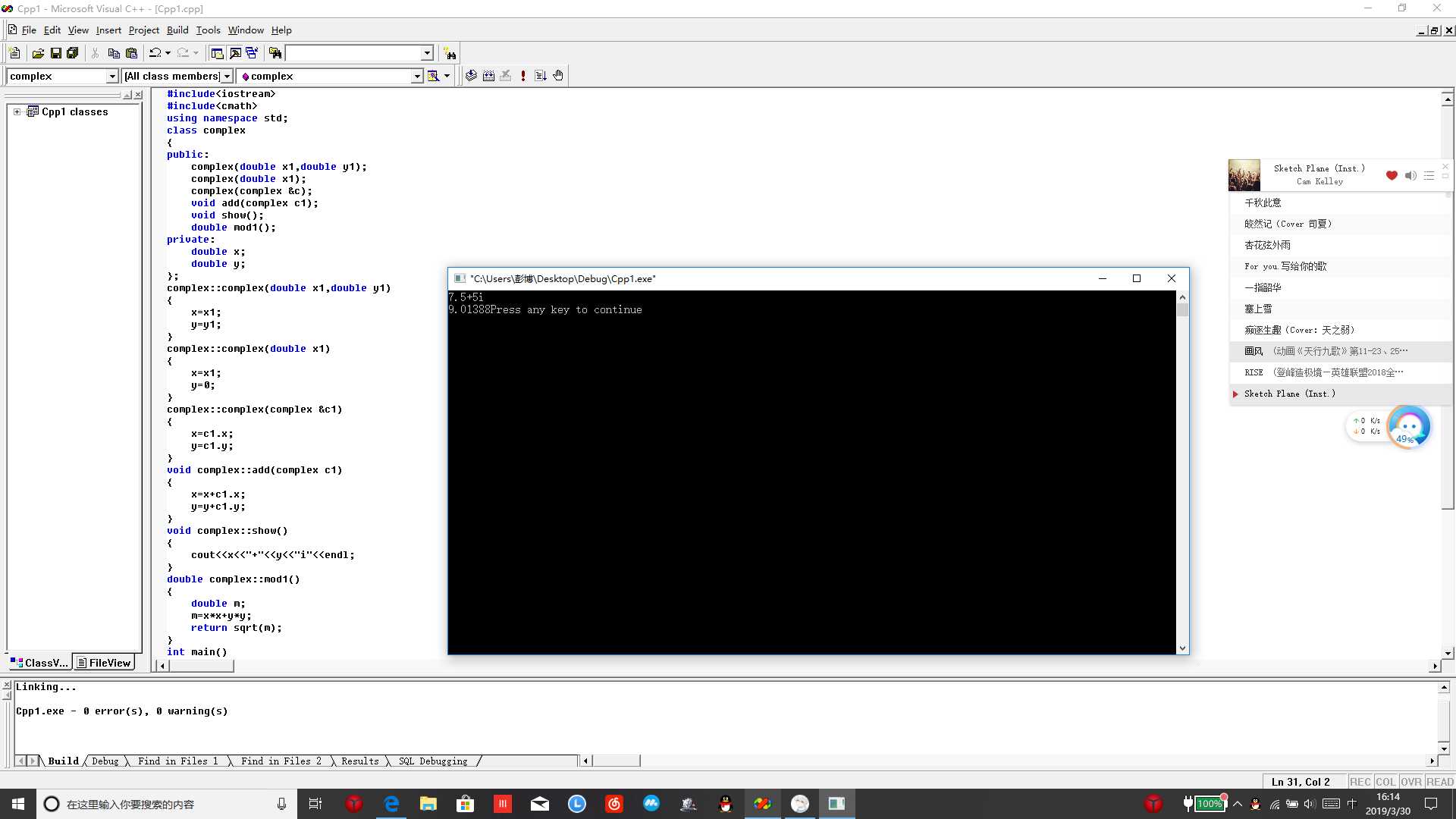
Task: Run program with red exclamation Execute icon
Action: point(523,76)
